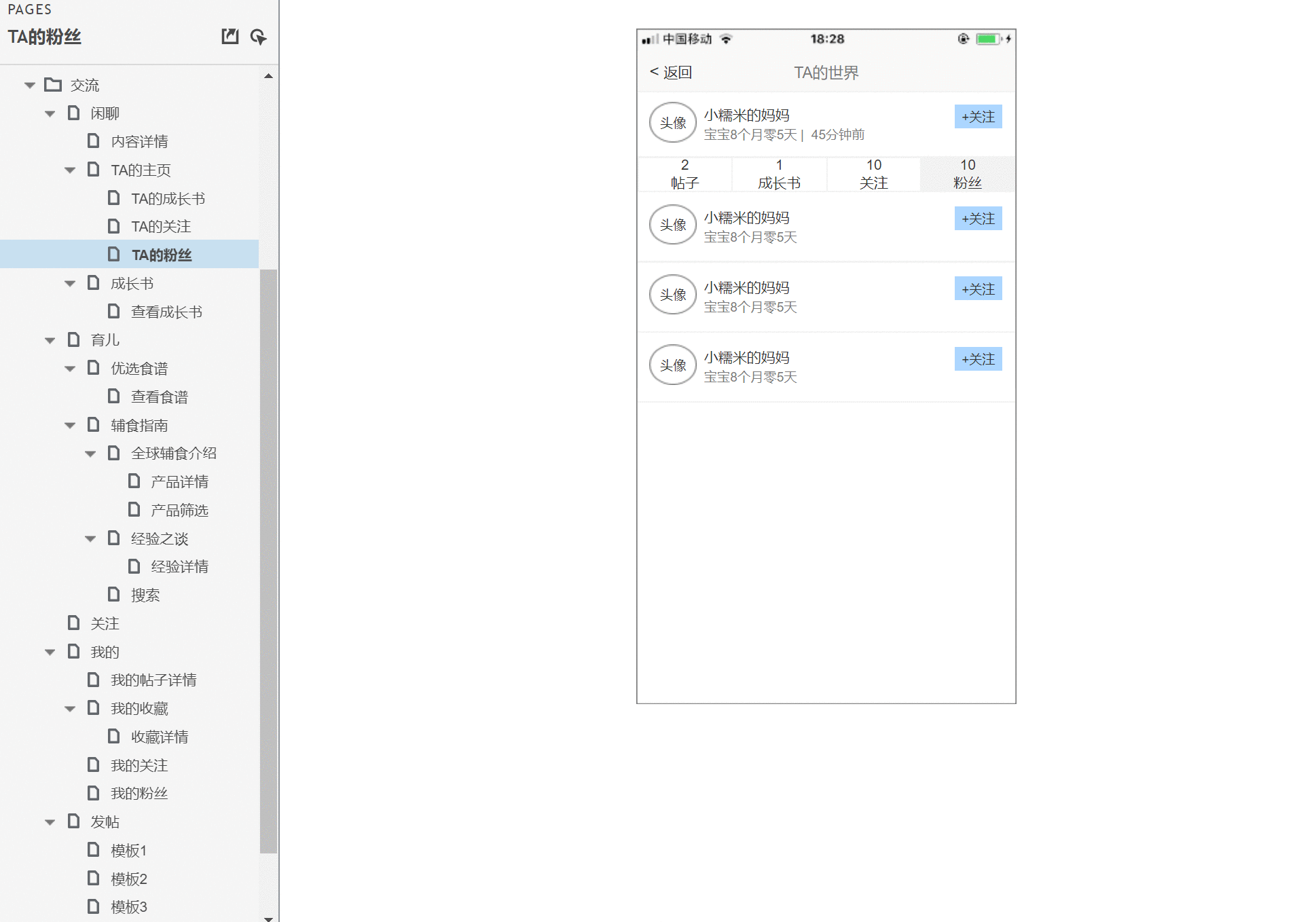Collapse the 我的收藏 branch
The image size is (1316, 922).
click(x=70, y=709)
